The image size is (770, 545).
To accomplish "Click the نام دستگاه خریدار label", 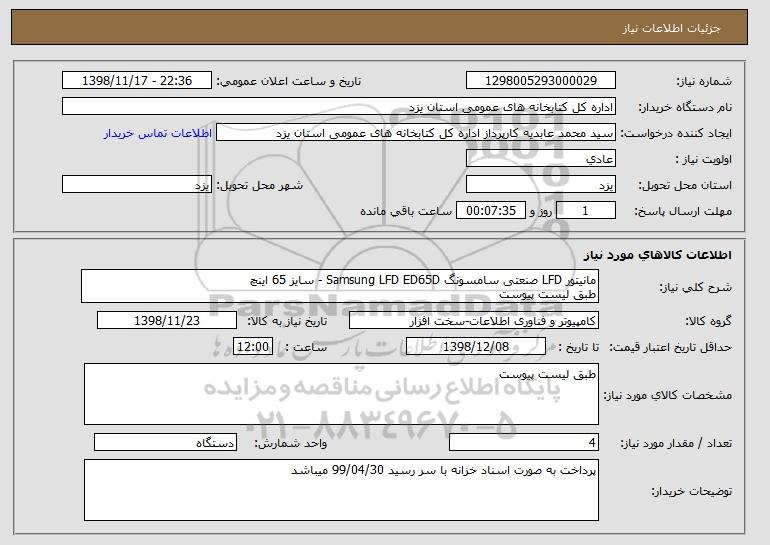I will click(x=685, y=107).
